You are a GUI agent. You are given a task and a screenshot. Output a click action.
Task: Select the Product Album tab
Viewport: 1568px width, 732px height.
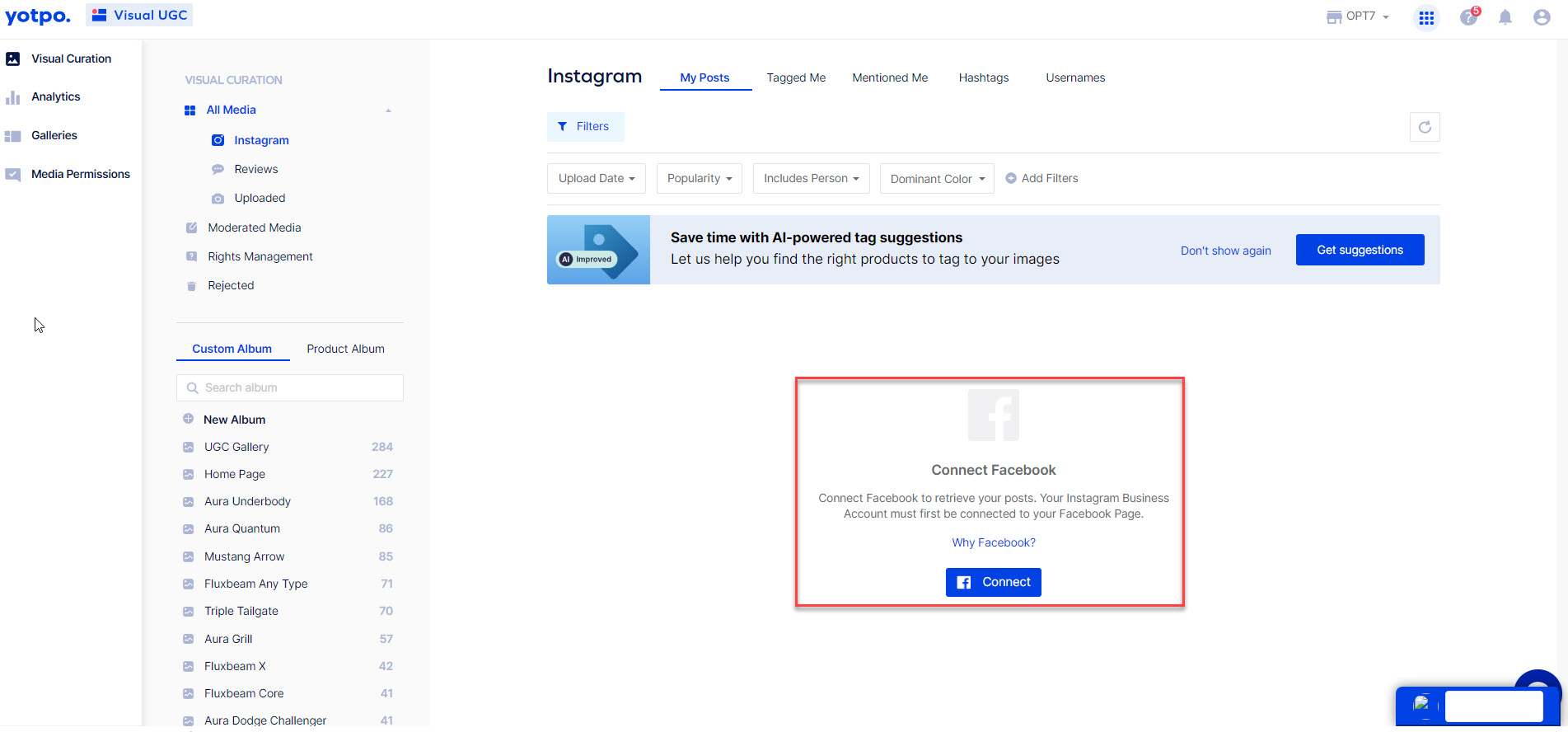click(x=346, y=349)
